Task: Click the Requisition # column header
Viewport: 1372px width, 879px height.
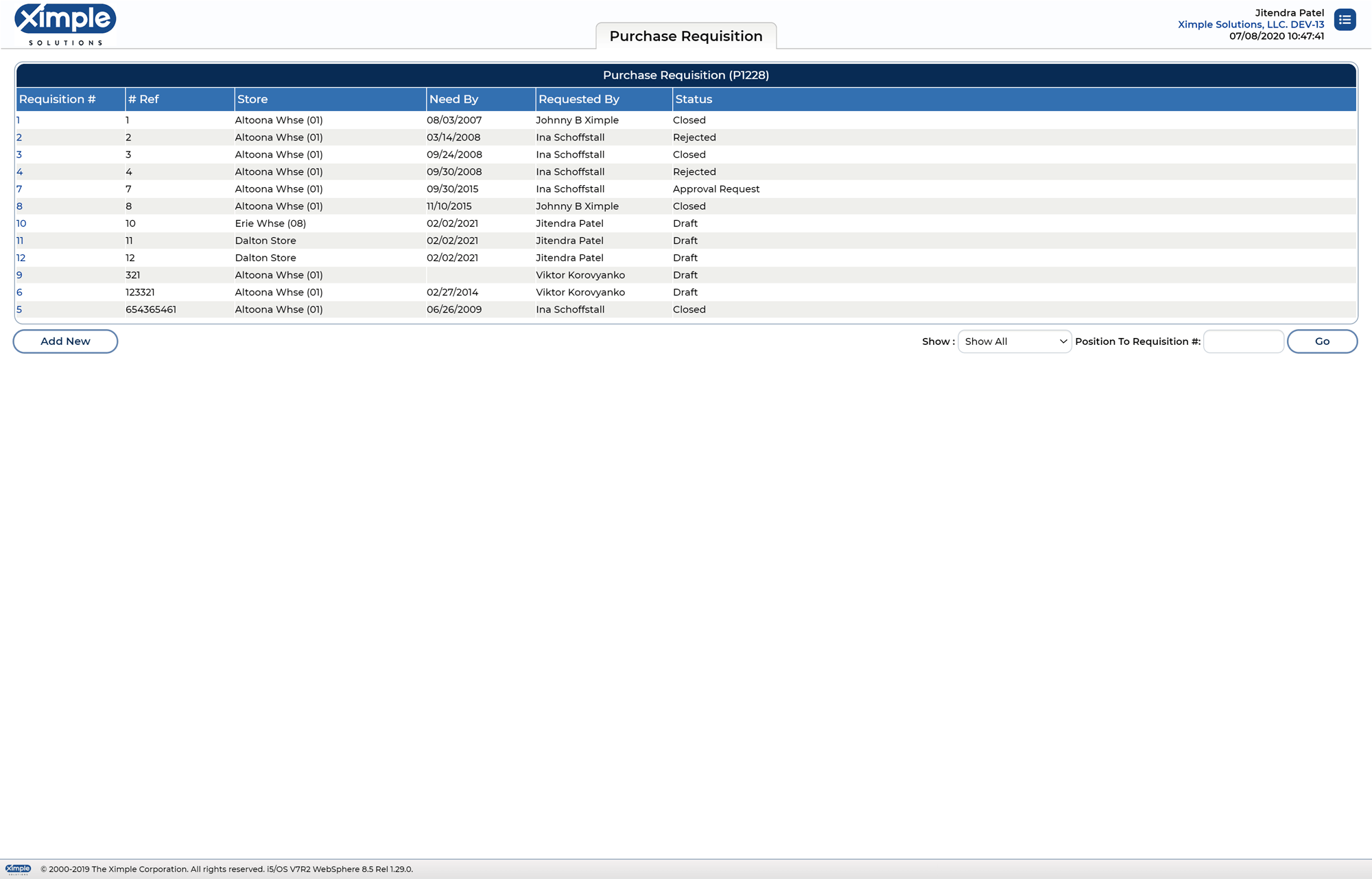Action: [x=58, y=99]
